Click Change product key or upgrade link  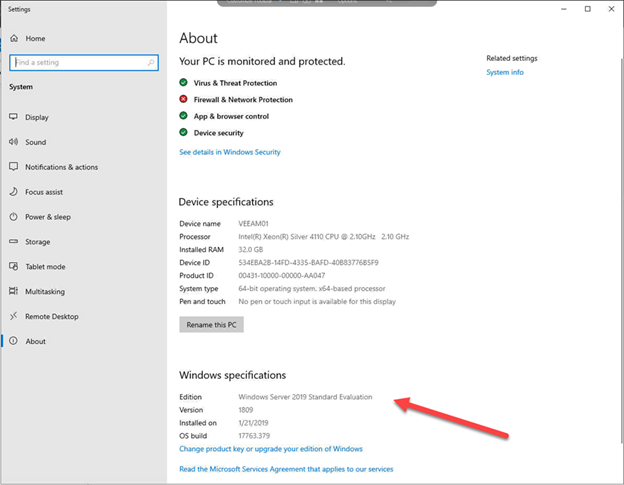point(271,449)
